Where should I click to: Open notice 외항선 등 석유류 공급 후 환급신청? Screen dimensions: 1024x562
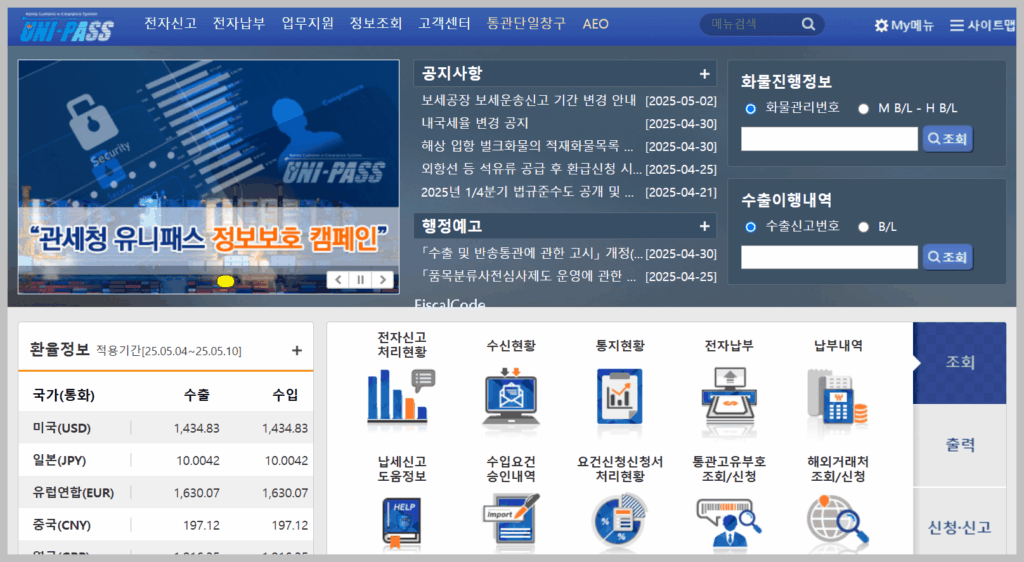[x=532, y=169]
